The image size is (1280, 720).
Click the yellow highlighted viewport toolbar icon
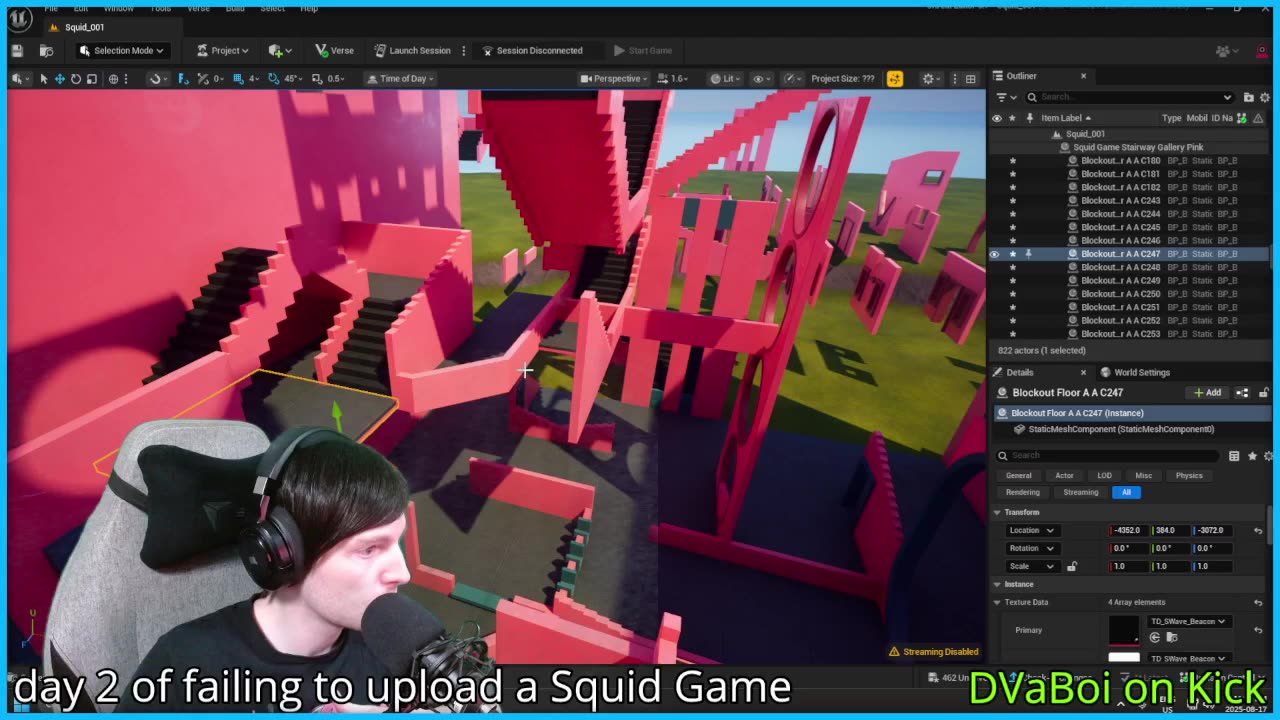click(x=894, y=78)
